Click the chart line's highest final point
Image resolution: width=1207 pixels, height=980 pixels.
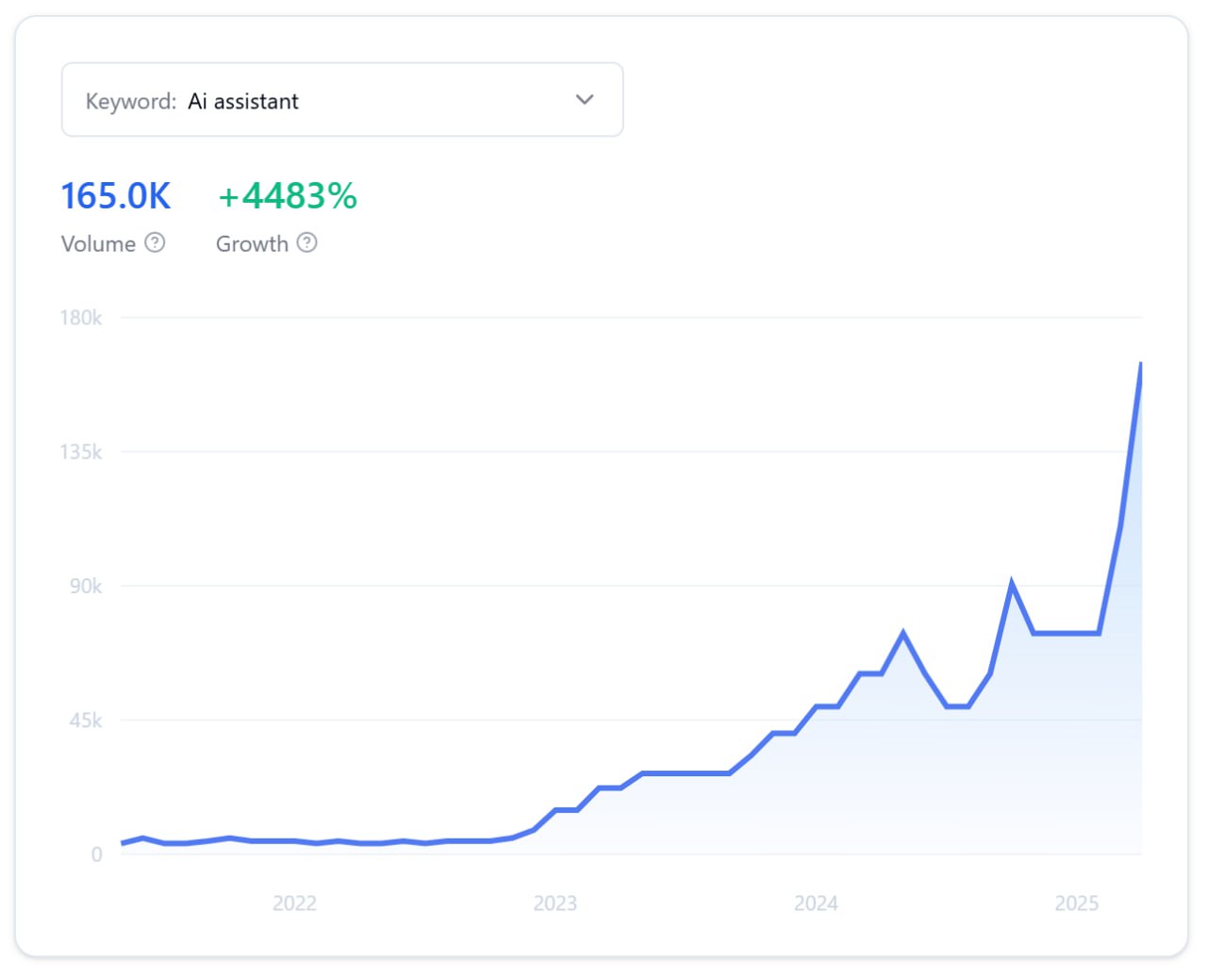click(1140, 364)
